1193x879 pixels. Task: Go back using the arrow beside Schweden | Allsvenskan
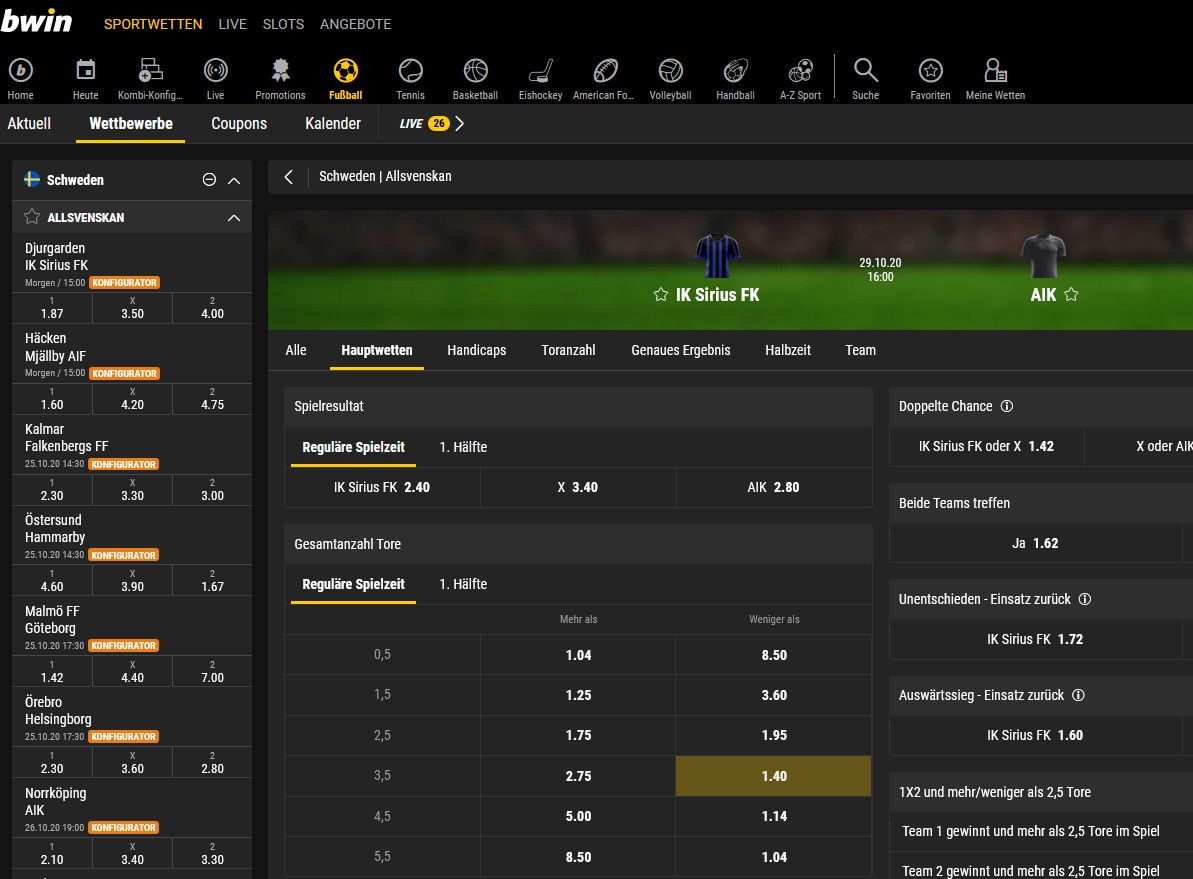tap(288, 177)
